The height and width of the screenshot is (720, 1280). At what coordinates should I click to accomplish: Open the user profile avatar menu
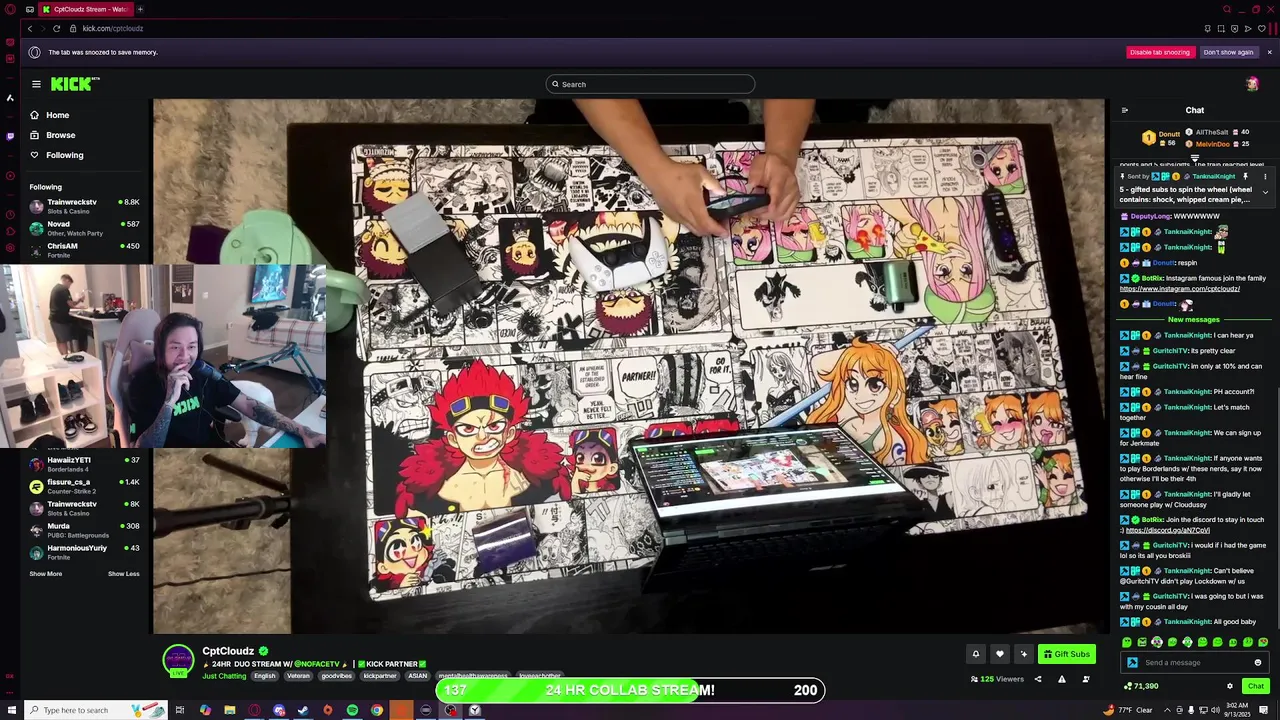[x=1252, y=84]
